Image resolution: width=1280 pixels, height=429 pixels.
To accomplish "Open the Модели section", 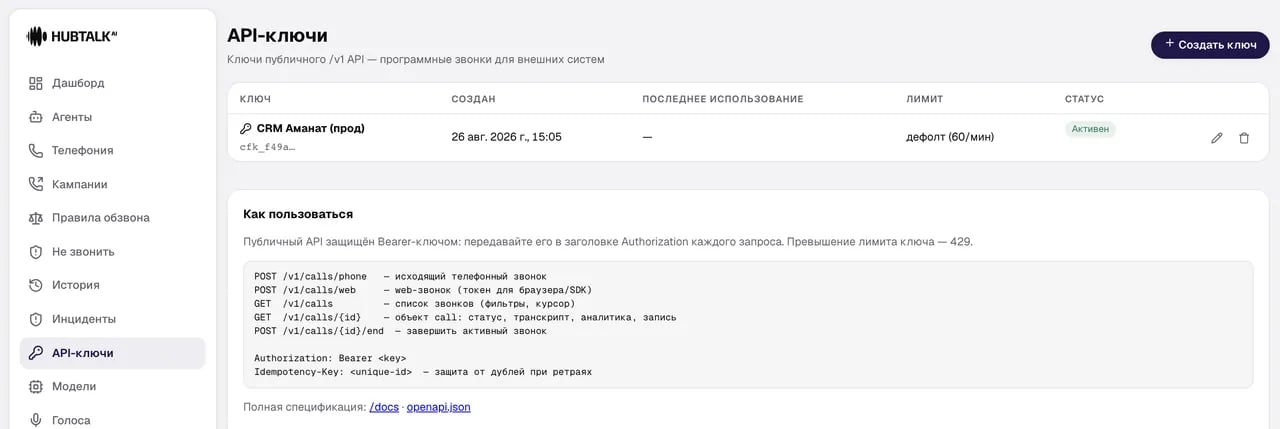I will tap(112, 386).
